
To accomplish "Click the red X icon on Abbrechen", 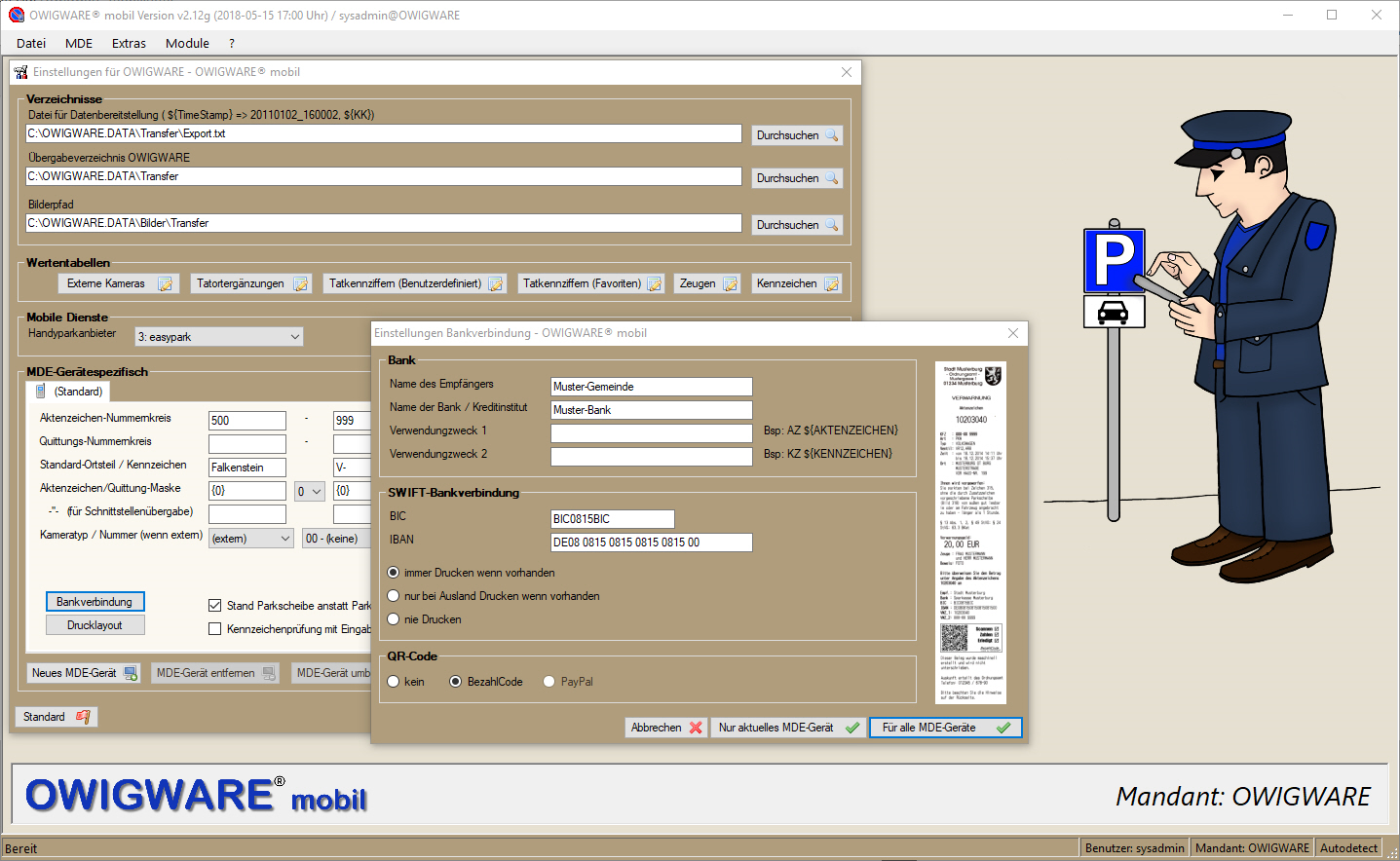I will point(696,728).
